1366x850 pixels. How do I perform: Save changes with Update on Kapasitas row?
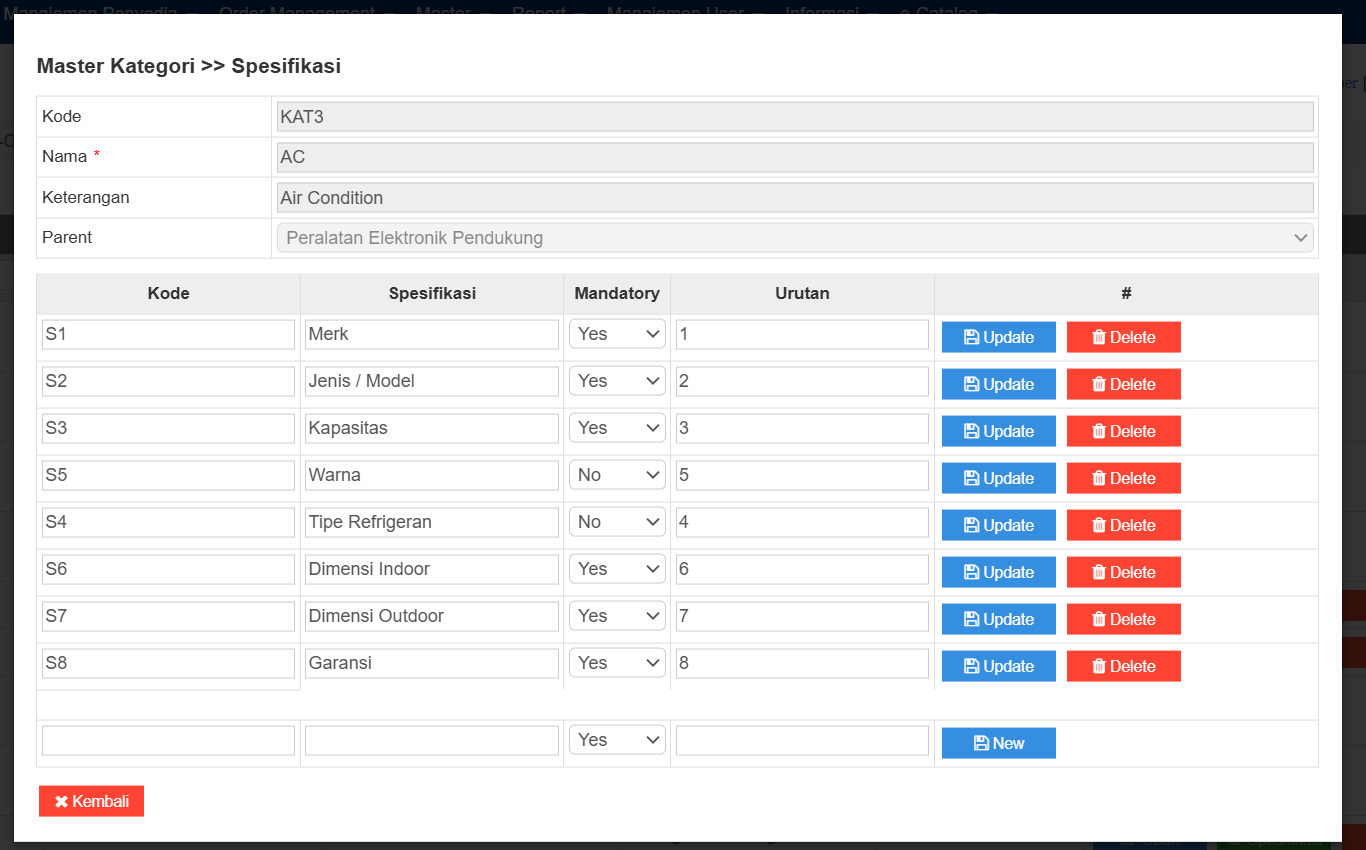pyautogui.click(x=998, y=431)
